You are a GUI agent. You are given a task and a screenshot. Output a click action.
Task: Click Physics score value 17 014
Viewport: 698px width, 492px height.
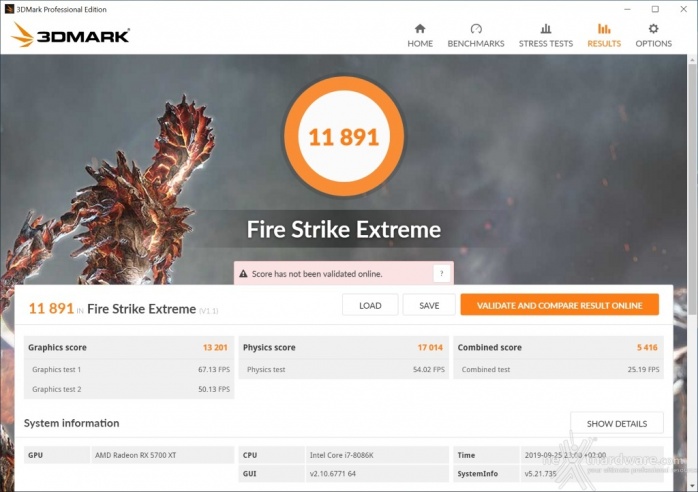point(430,347)
